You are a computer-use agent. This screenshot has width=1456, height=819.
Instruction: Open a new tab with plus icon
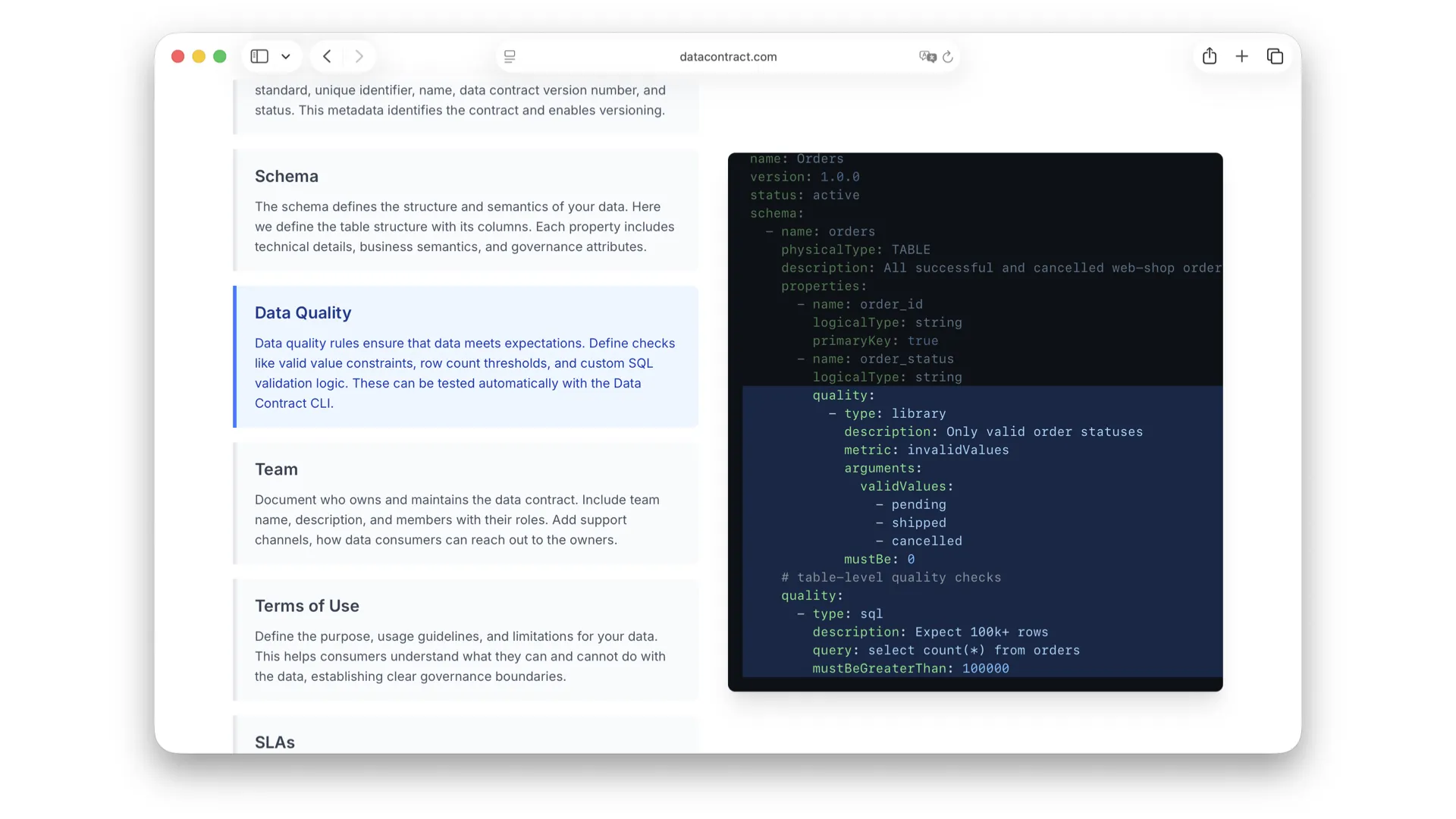1241,56
